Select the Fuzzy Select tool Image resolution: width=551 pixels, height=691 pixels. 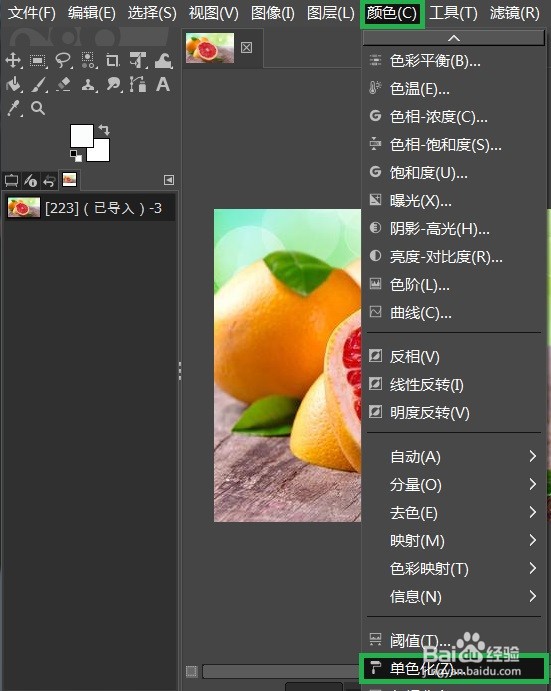pyautogui.click(x=89, y=60)
